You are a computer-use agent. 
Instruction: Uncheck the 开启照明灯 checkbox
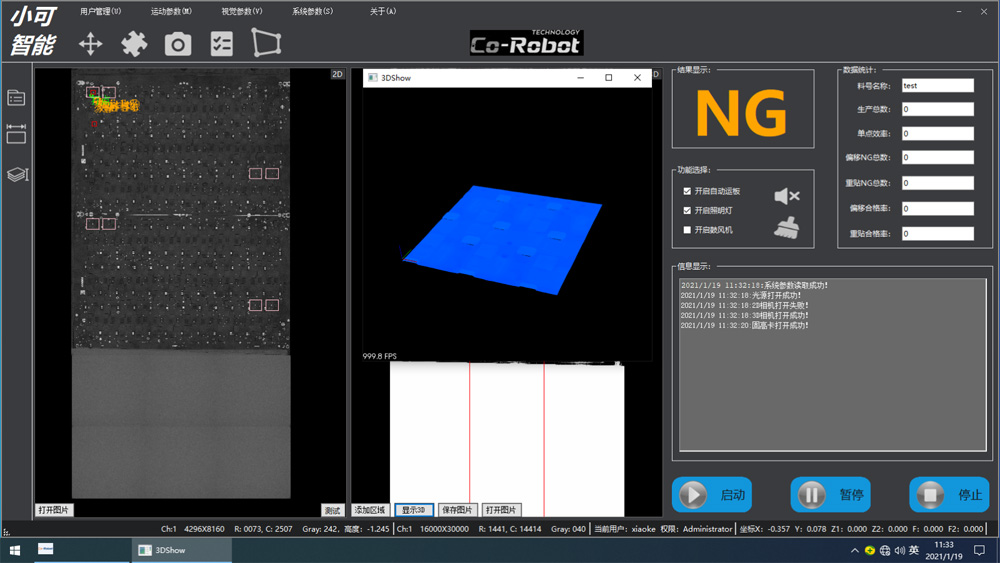pos(687,211)
